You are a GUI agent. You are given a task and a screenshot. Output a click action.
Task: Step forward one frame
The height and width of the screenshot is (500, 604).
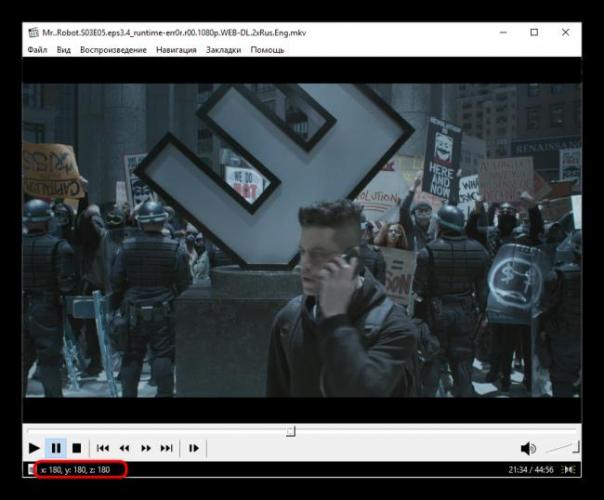tap(193, 448)
